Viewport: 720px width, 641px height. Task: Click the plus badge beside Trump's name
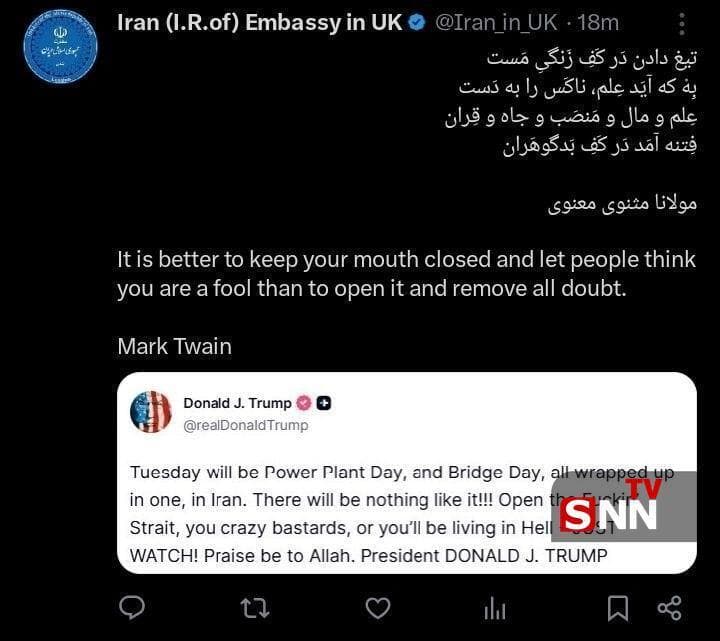(x=324, y=403)
